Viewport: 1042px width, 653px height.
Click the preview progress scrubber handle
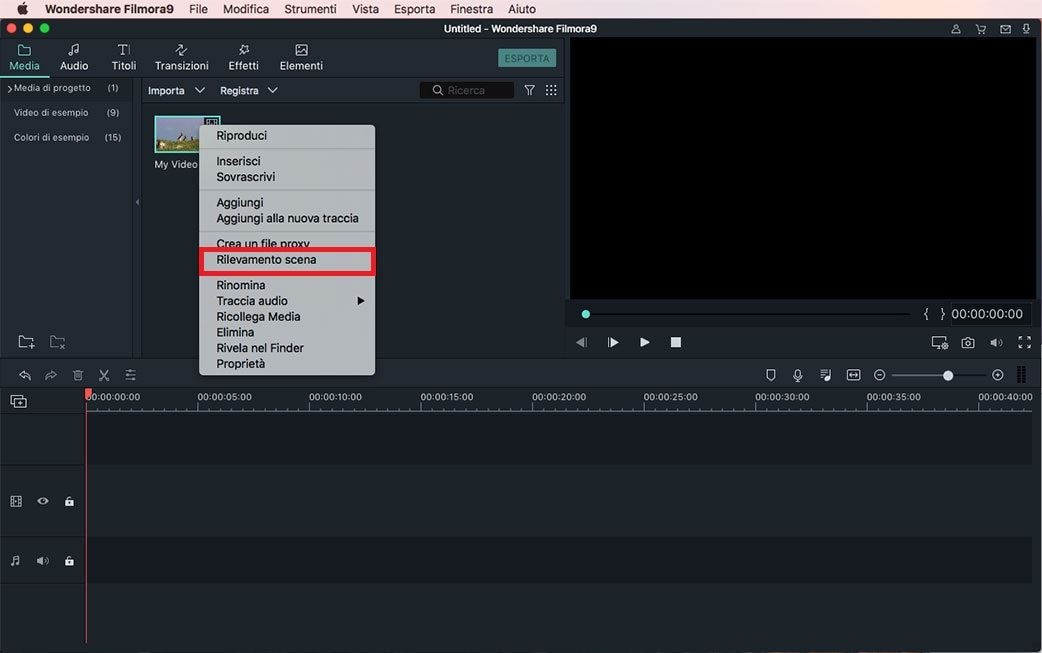585,314
